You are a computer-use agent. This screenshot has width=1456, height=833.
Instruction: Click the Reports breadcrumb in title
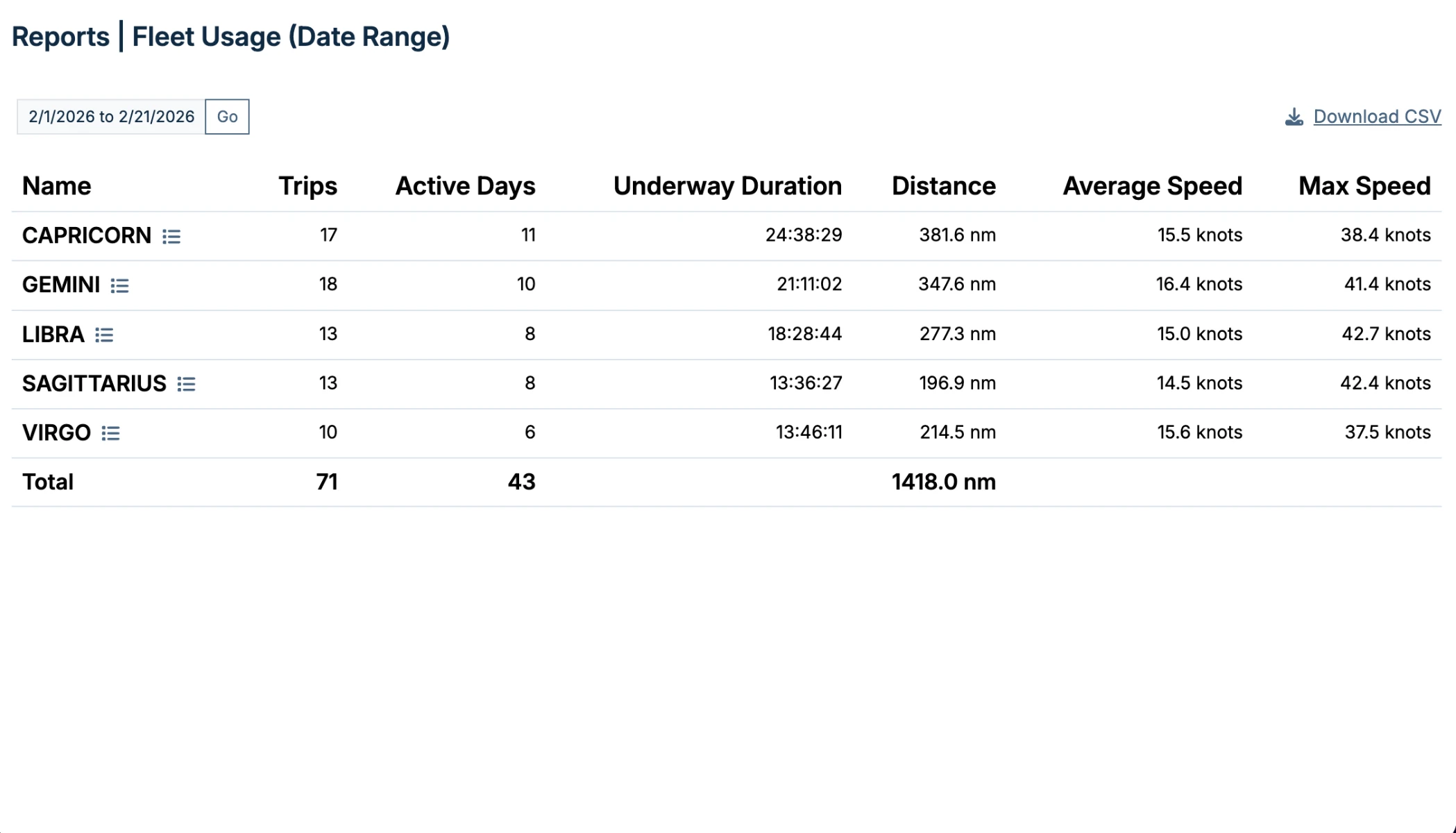[60, 37]
